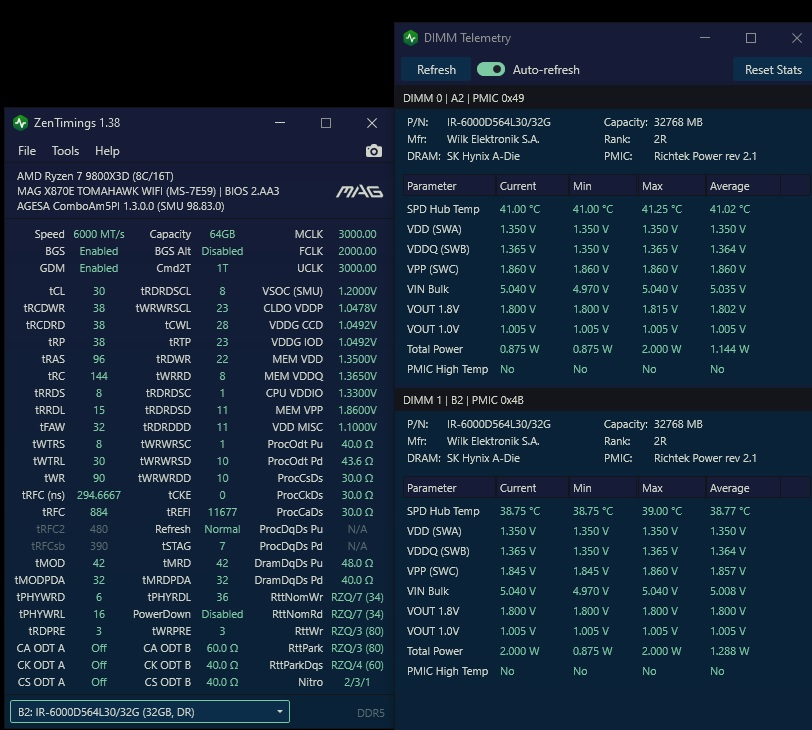Close the ZenTimings window
The image size is (812, 730).
tap(372, 123)
